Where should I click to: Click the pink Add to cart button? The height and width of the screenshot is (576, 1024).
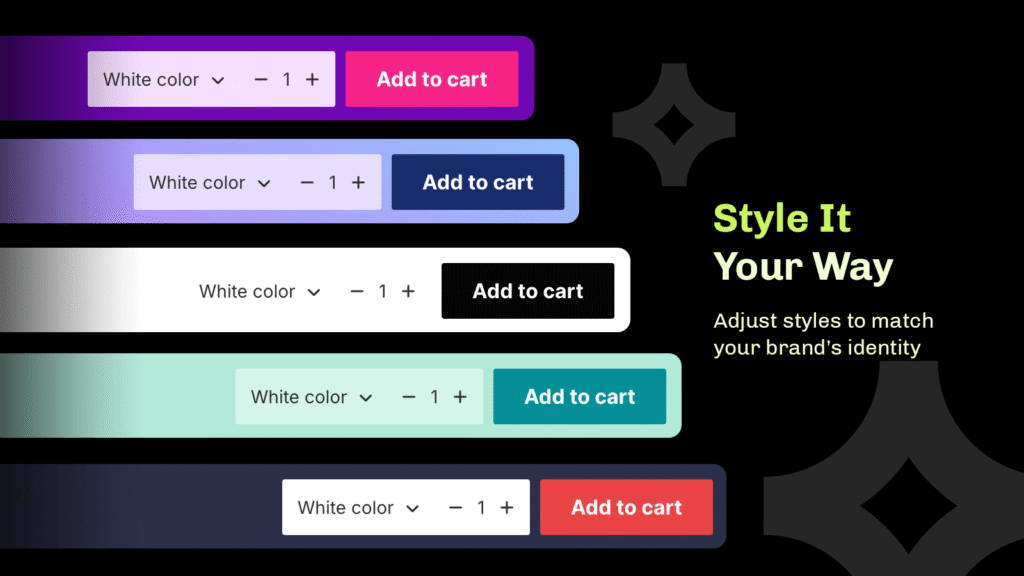point(431,79)
